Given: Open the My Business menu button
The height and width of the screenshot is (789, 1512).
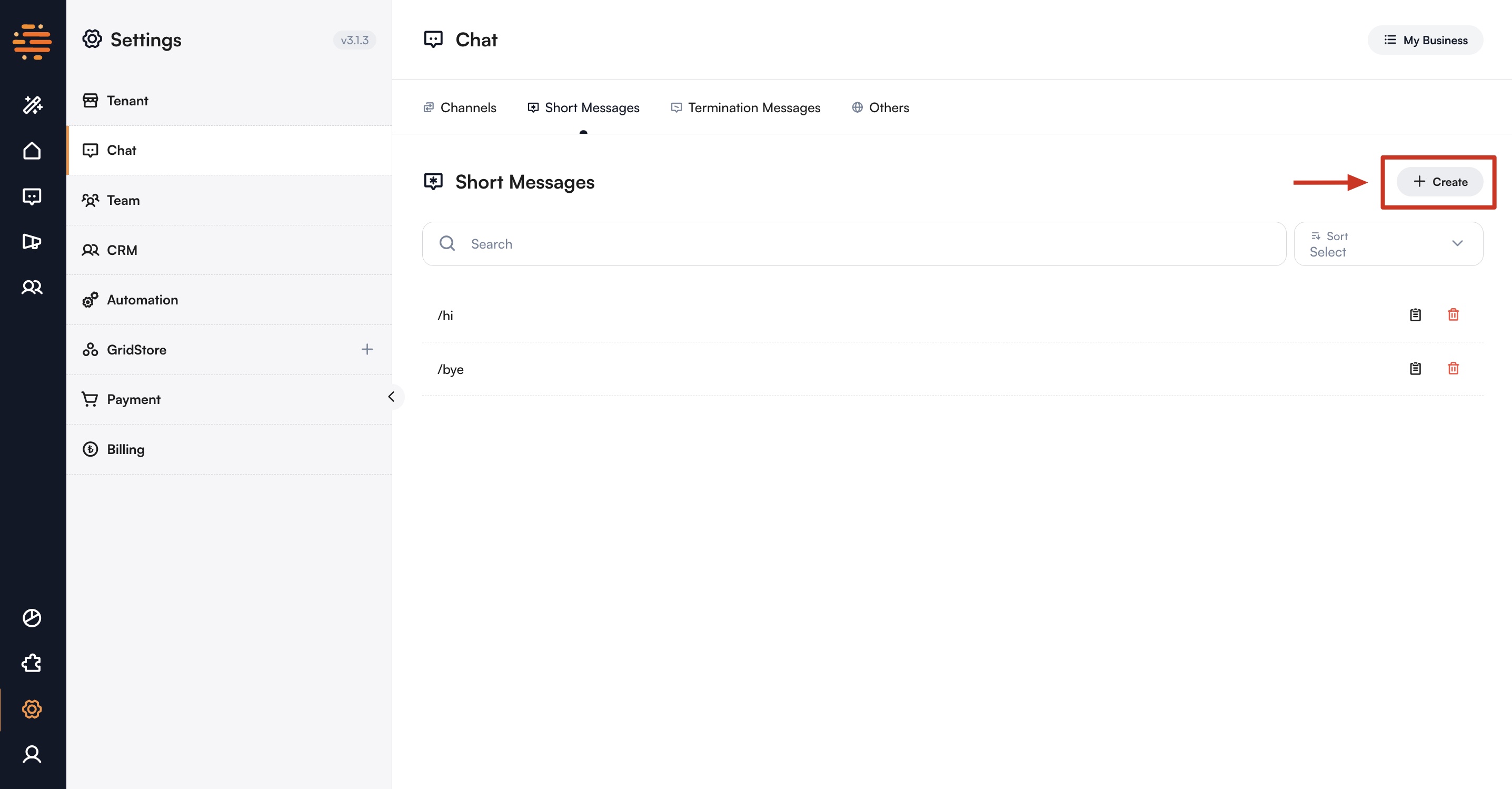Looking at the screenshot, I should (1425, 40).
